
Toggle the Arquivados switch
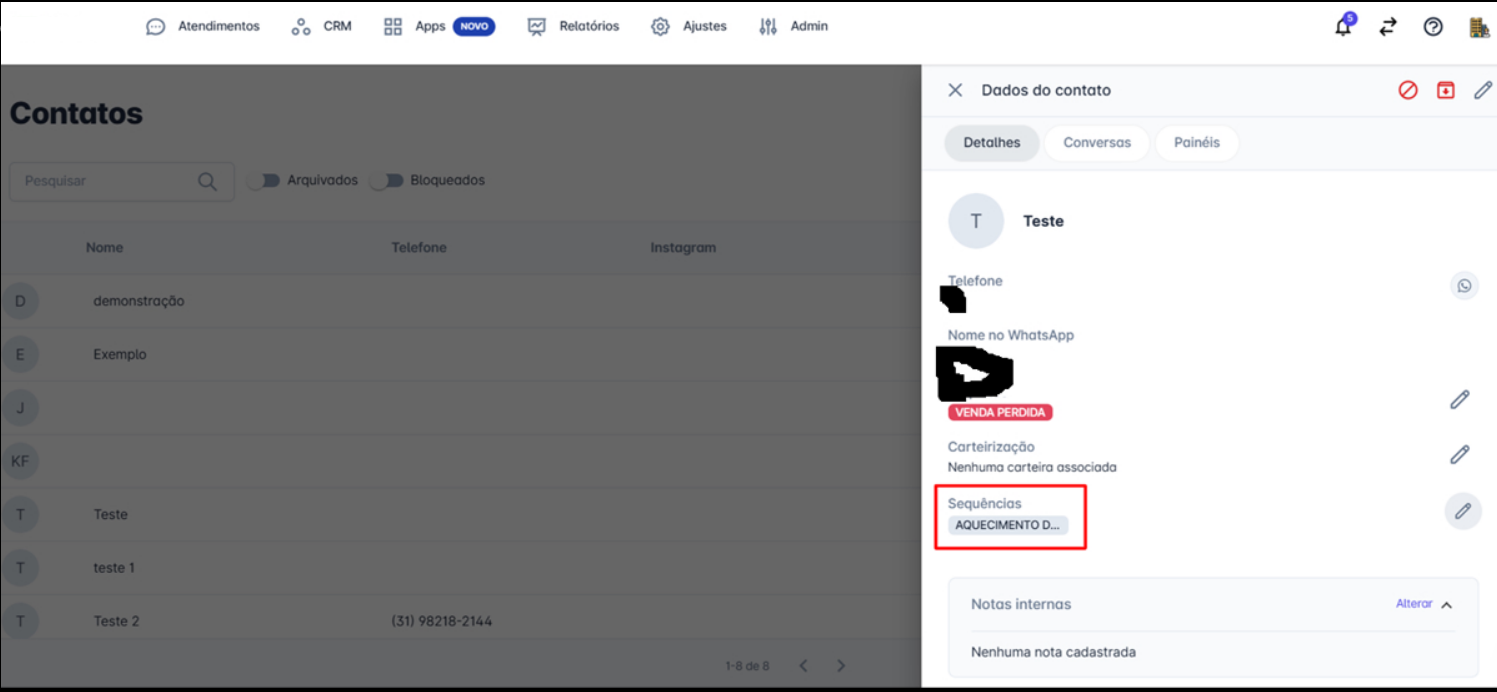pos(264,181)
